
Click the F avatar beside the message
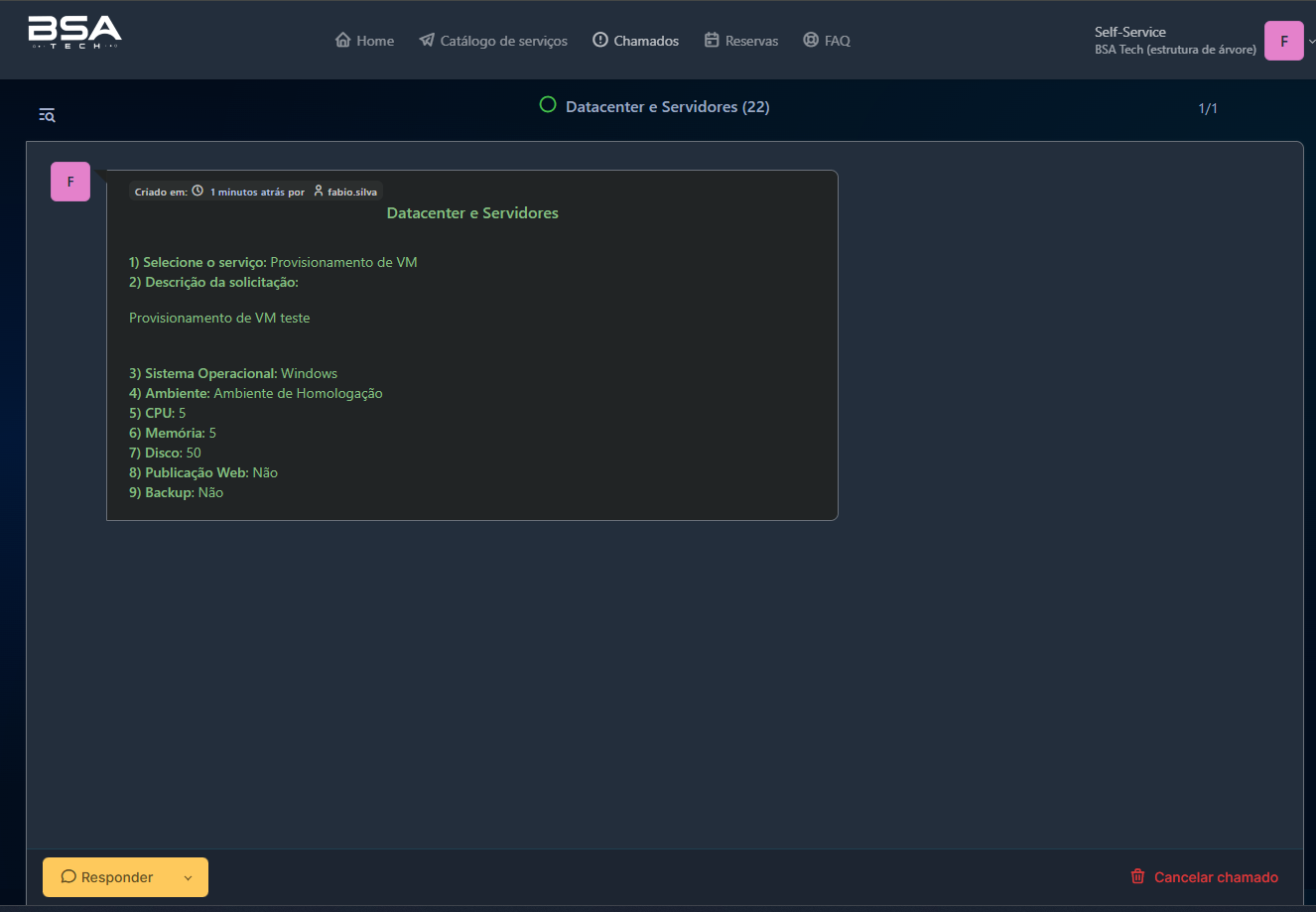coord(70,182)
